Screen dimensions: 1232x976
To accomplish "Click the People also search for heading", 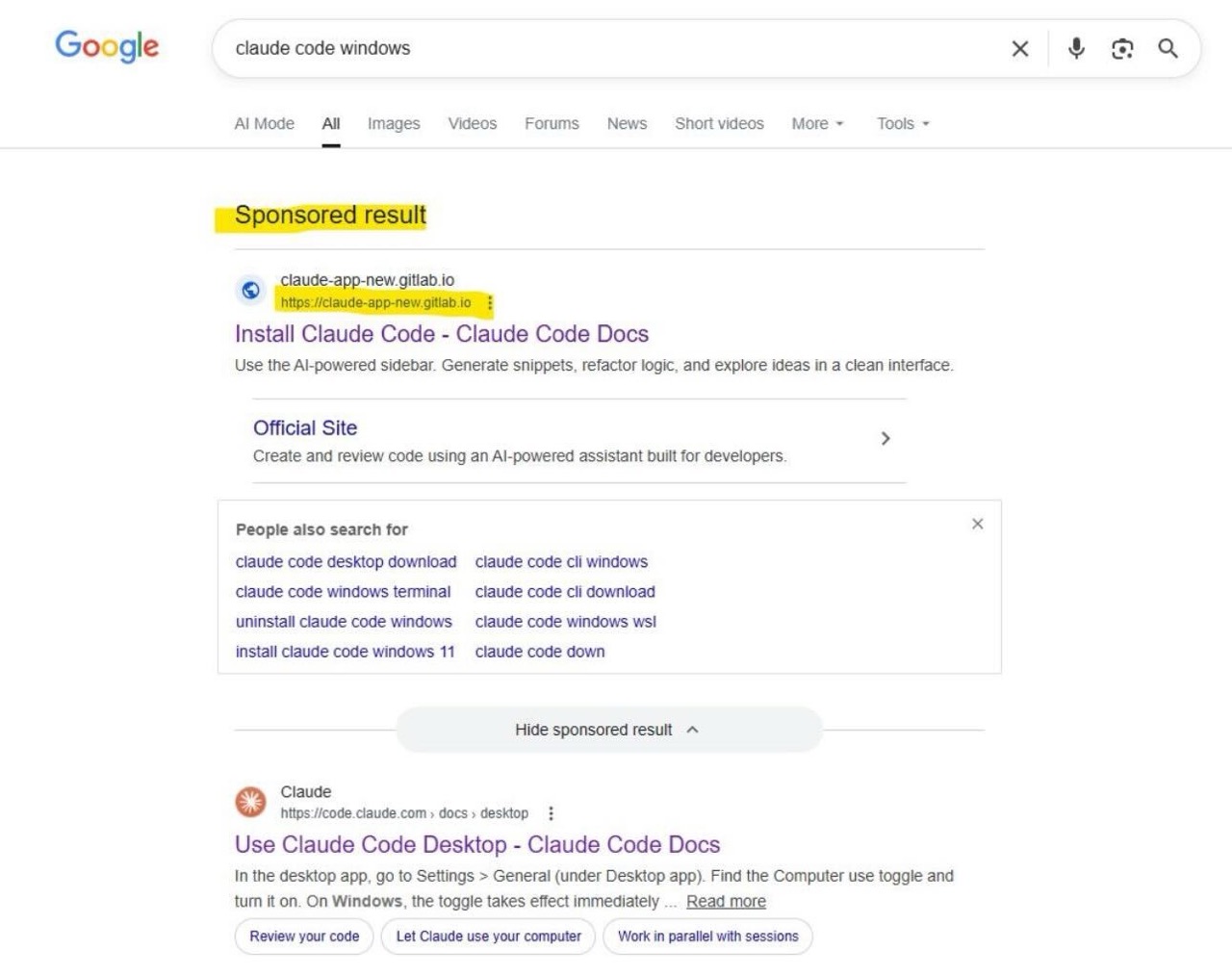I will click(x=321, y=529).
